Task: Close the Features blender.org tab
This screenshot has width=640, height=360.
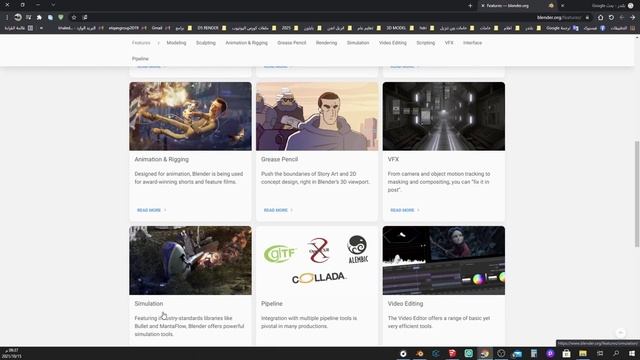Action: click(x=483, y=6)
